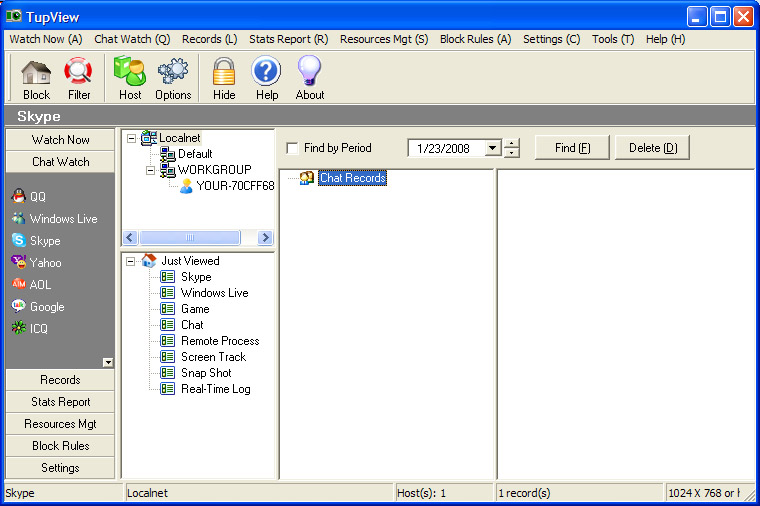Select the WORKGROUP node in tree
This screenshot has height=506, width=760.
point(206,170)
